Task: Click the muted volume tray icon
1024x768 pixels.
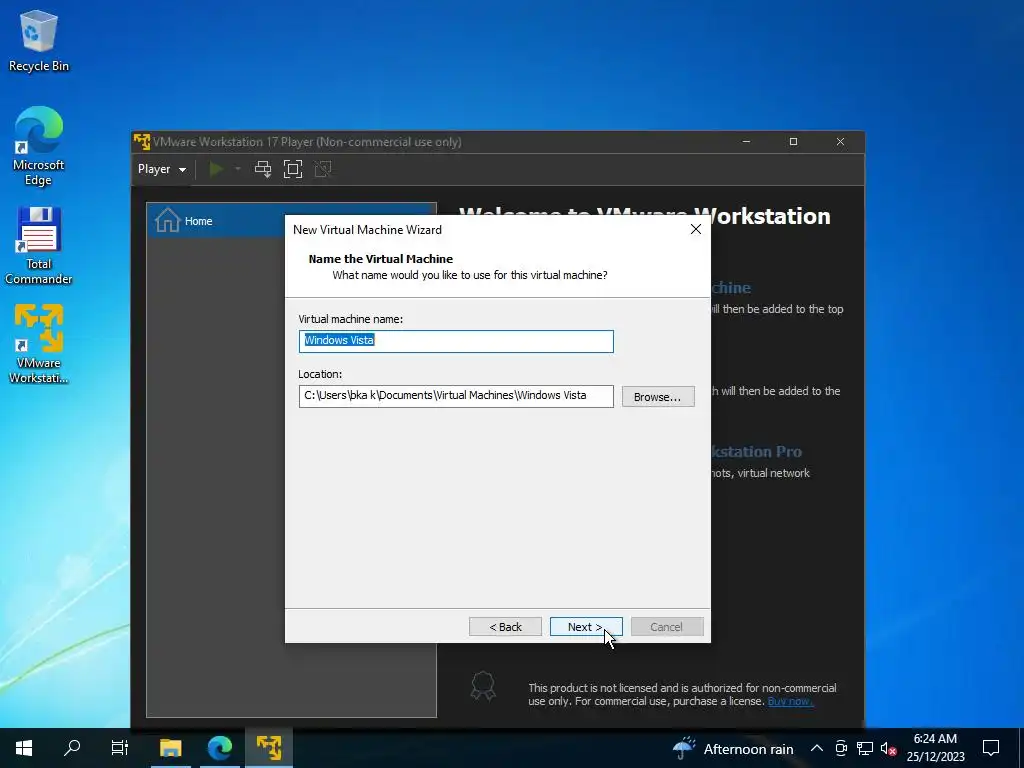Action: click(888, 748)
